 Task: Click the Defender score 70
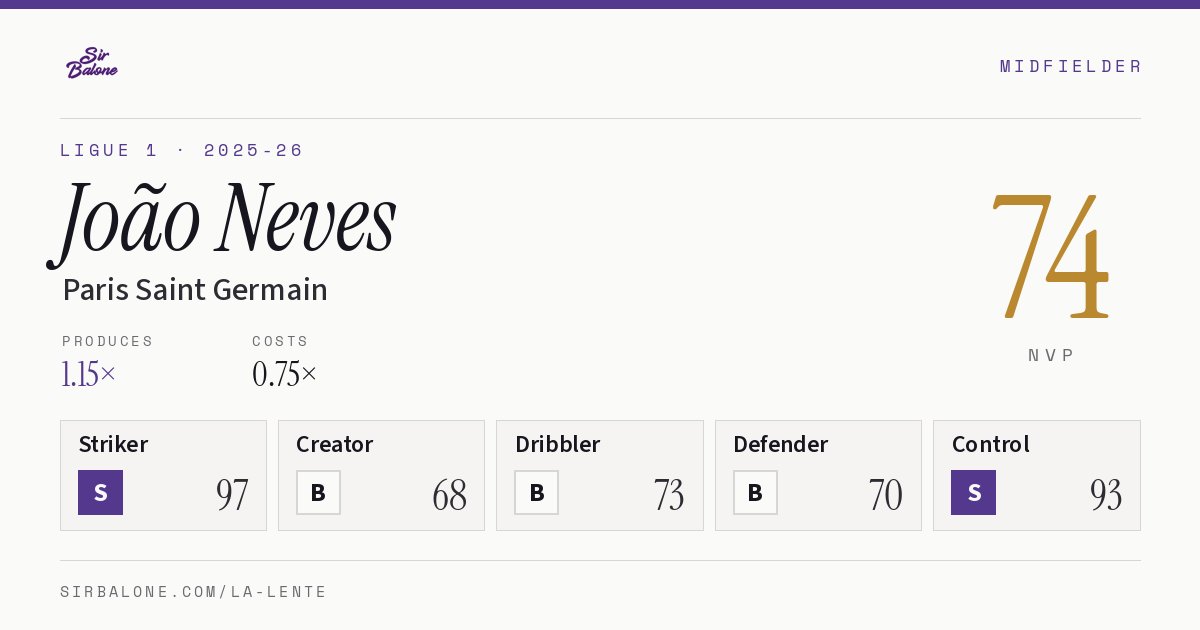point(886,495)
